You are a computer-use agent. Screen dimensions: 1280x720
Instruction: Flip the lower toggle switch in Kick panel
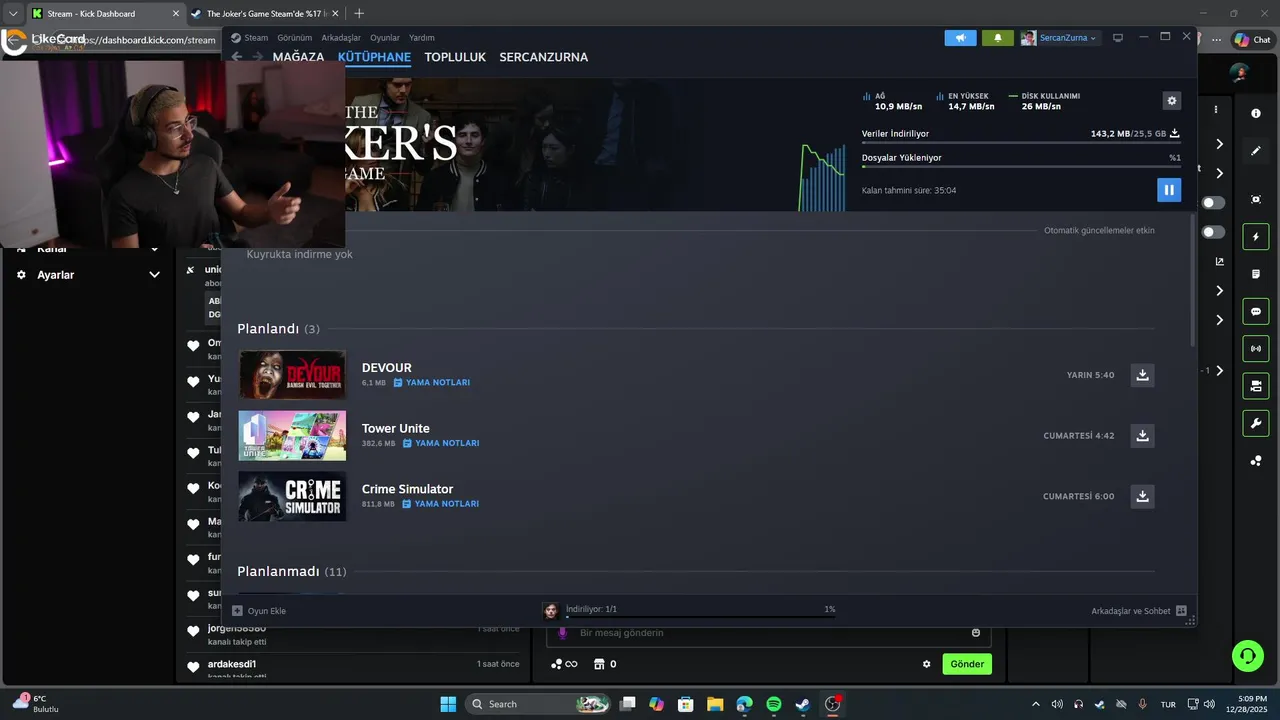point(1213,232)
